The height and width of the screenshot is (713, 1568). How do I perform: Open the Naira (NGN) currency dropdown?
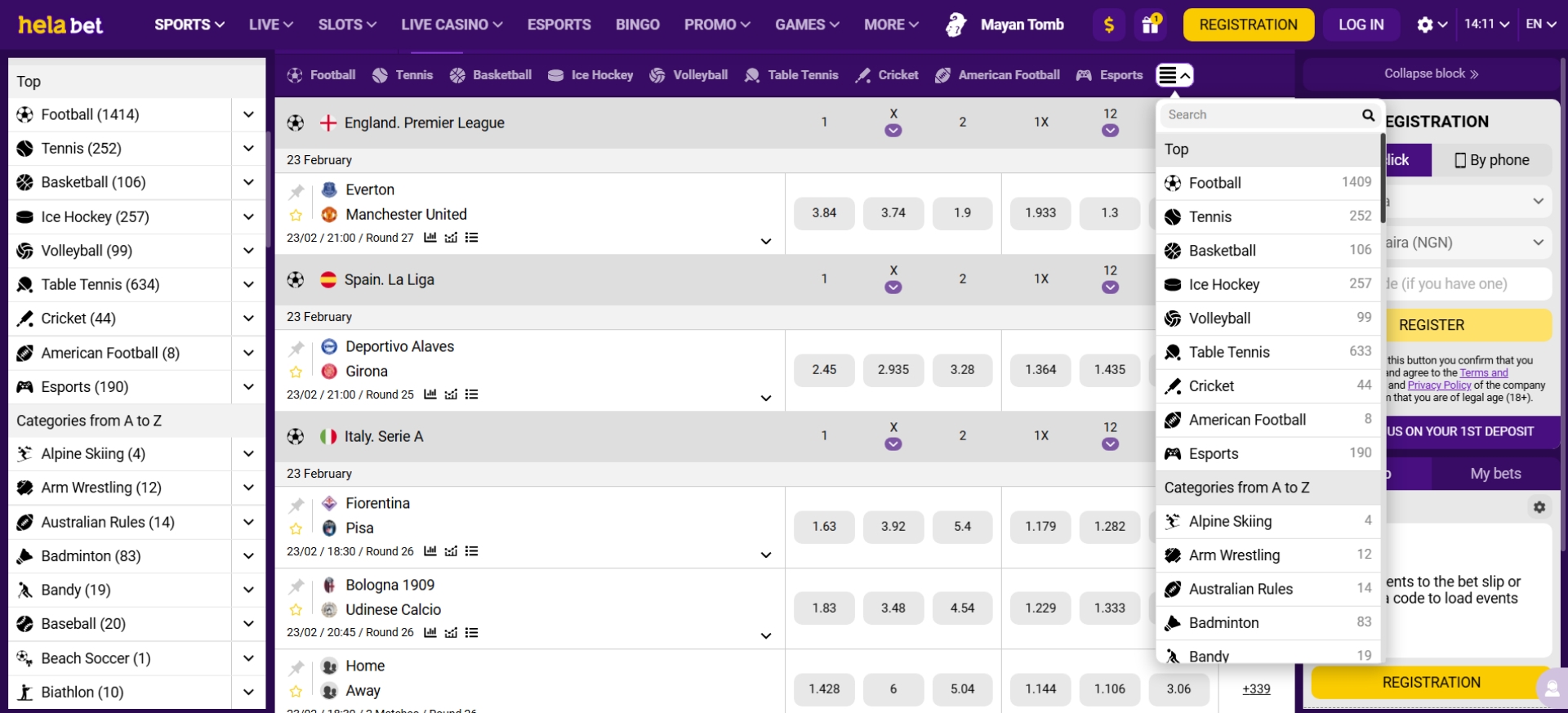[1468, 243]
